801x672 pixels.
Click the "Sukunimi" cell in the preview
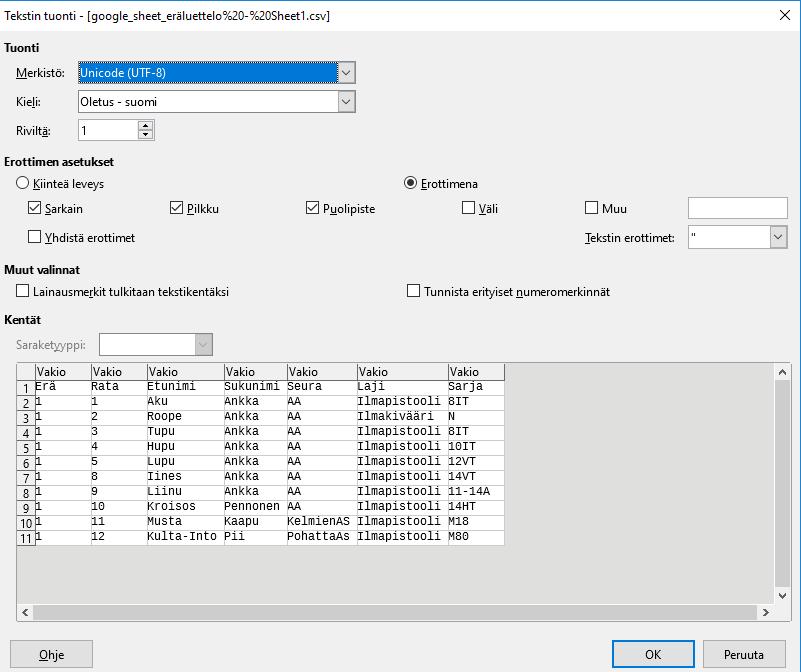pos(255,387)
